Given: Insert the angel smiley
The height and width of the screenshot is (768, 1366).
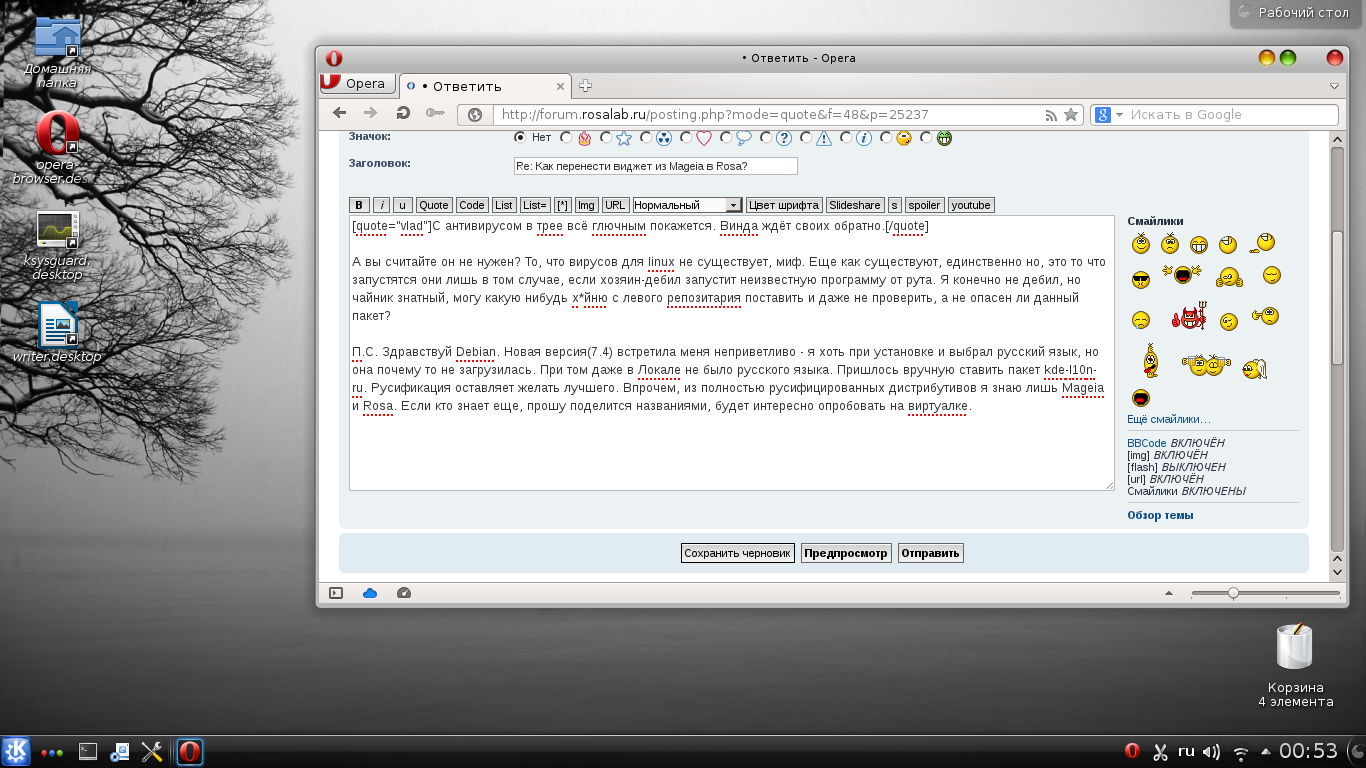Looking at the screenshot, I should [x=1254, y=369].
